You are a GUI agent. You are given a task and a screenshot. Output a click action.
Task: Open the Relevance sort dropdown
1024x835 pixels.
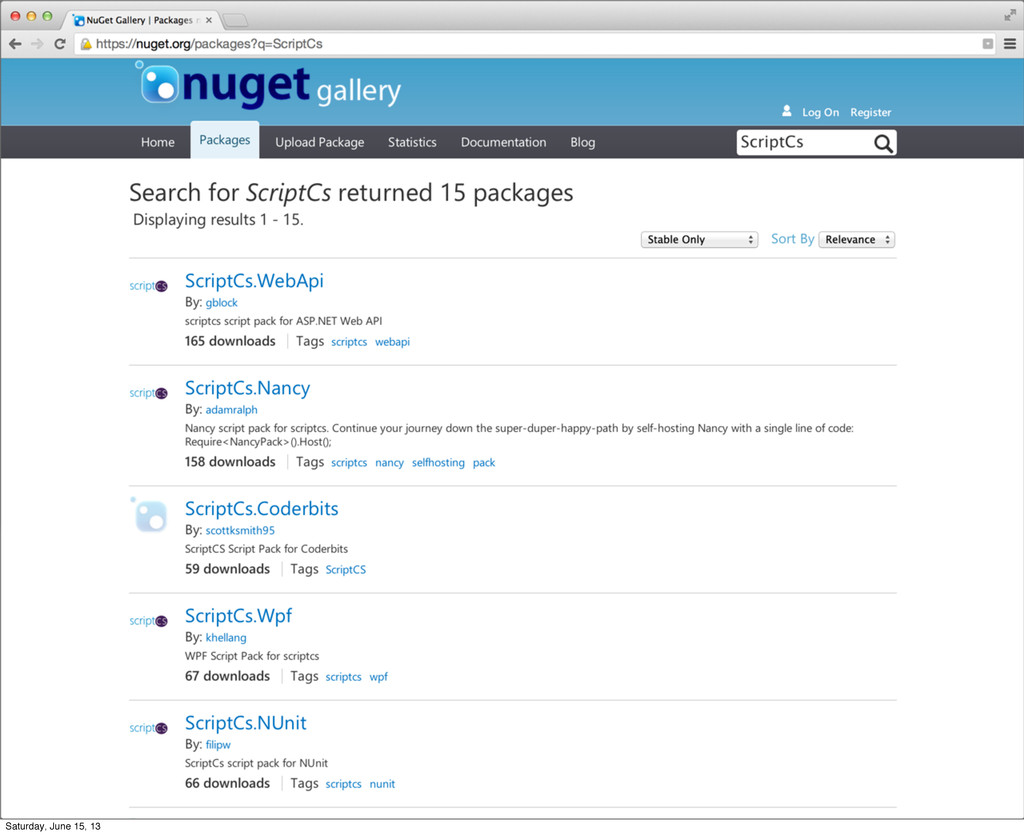[856, 240]
